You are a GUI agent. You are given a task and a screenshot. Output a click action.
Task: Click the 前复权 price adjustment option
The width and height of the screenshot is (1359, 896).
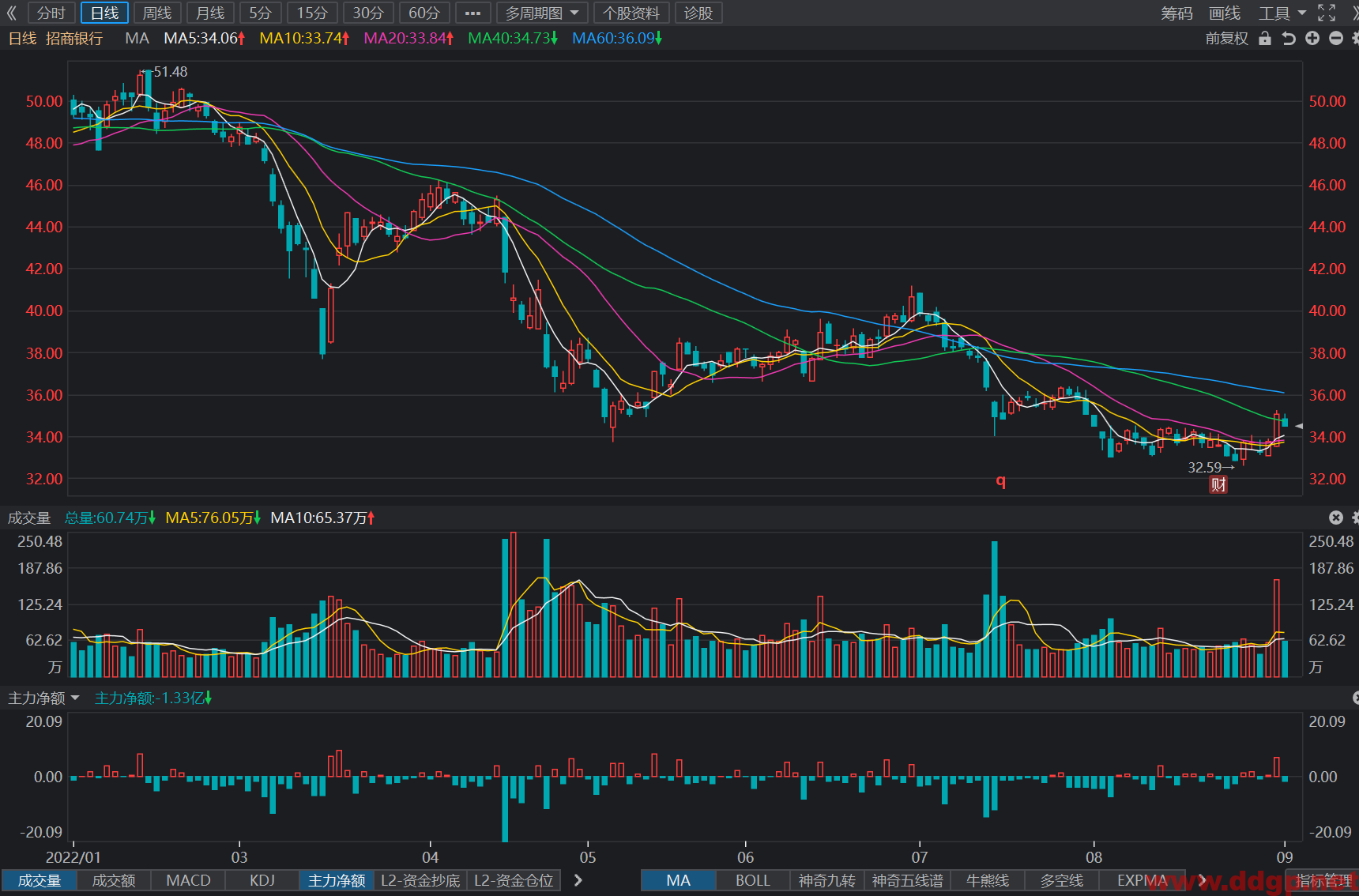tap(1226, 38)
